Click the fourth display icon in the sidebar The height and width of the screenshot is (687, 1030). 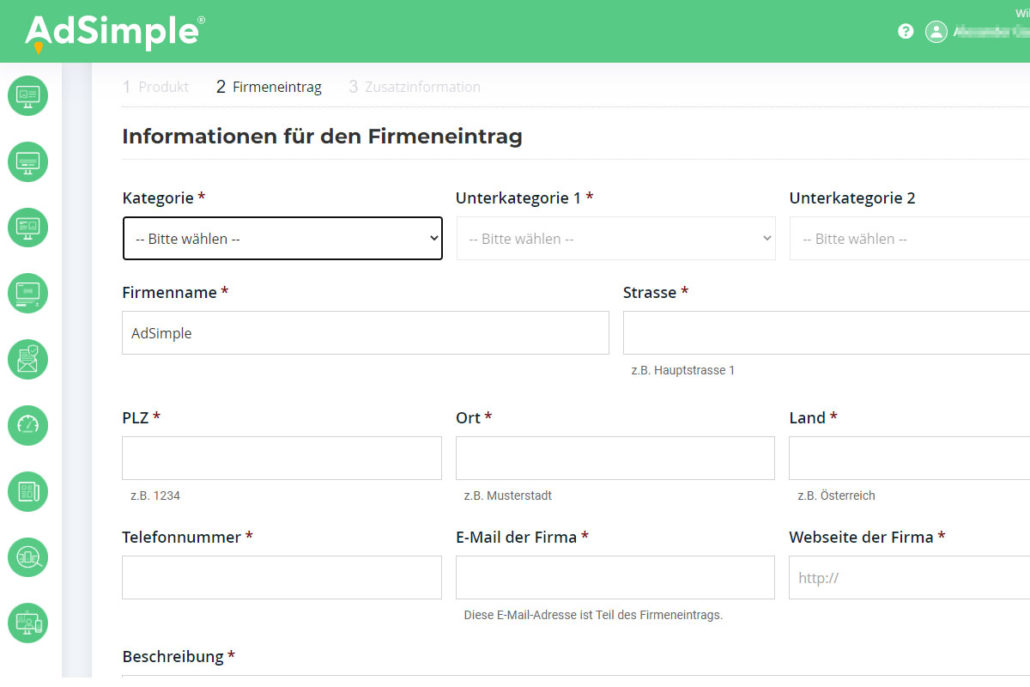point(27,293)
